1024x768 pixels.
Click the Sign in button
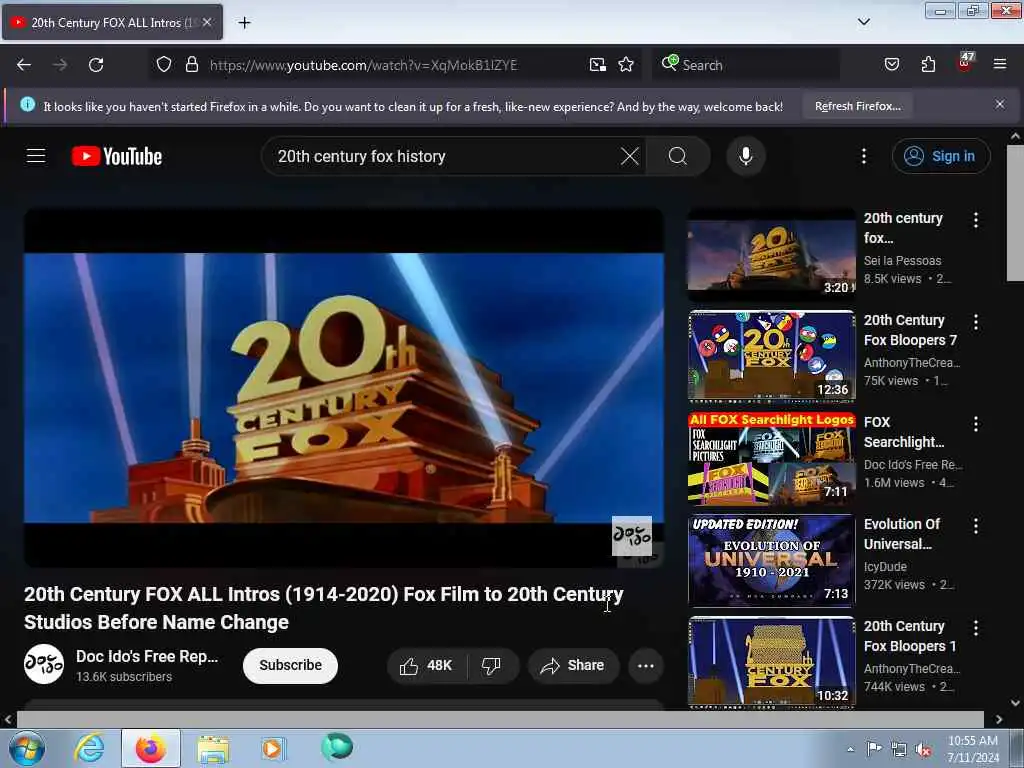[941, 156]
